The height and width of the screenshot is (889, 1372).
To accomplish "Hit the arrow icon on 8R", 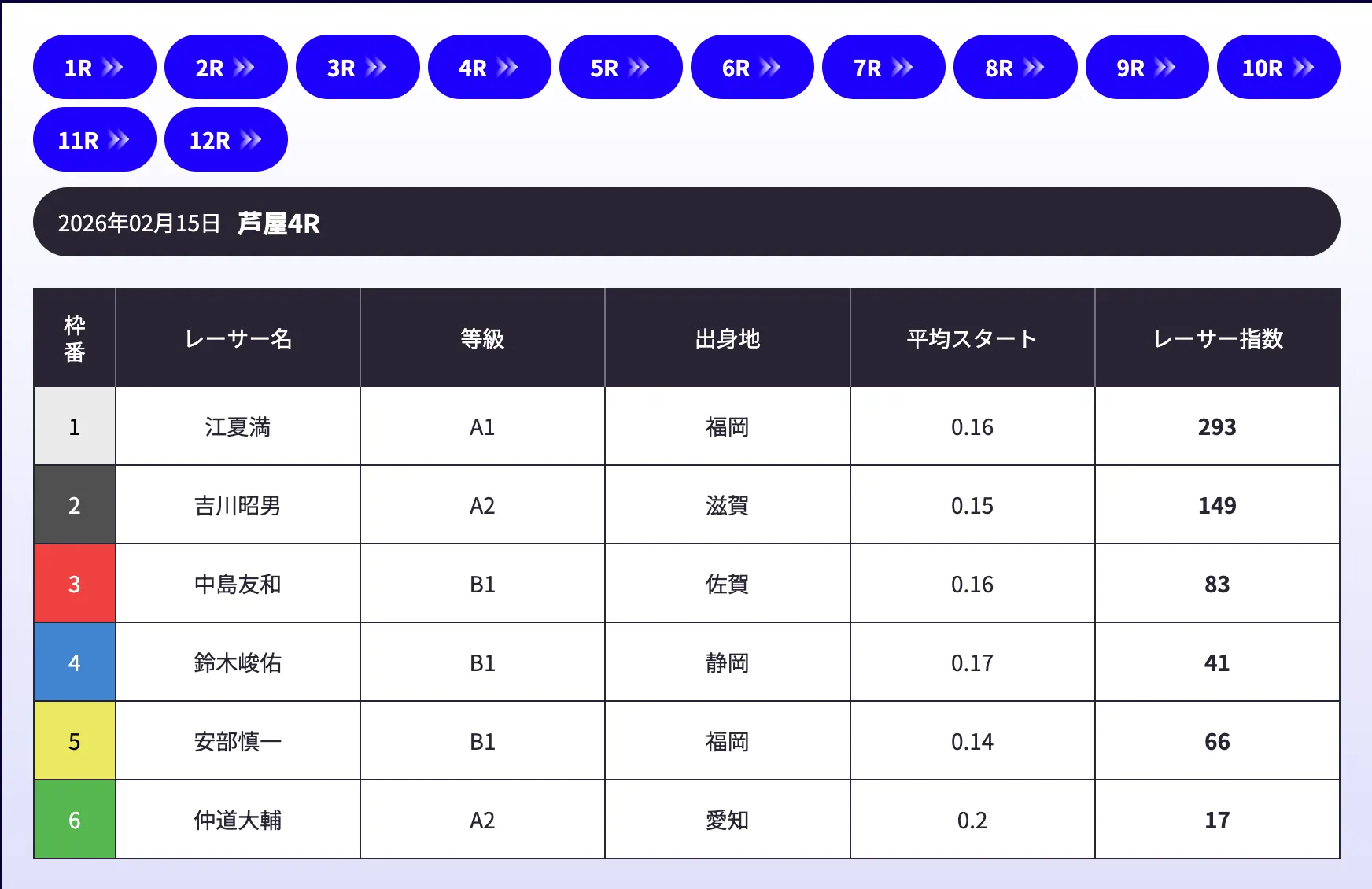I will click(x=1034, y=68).
